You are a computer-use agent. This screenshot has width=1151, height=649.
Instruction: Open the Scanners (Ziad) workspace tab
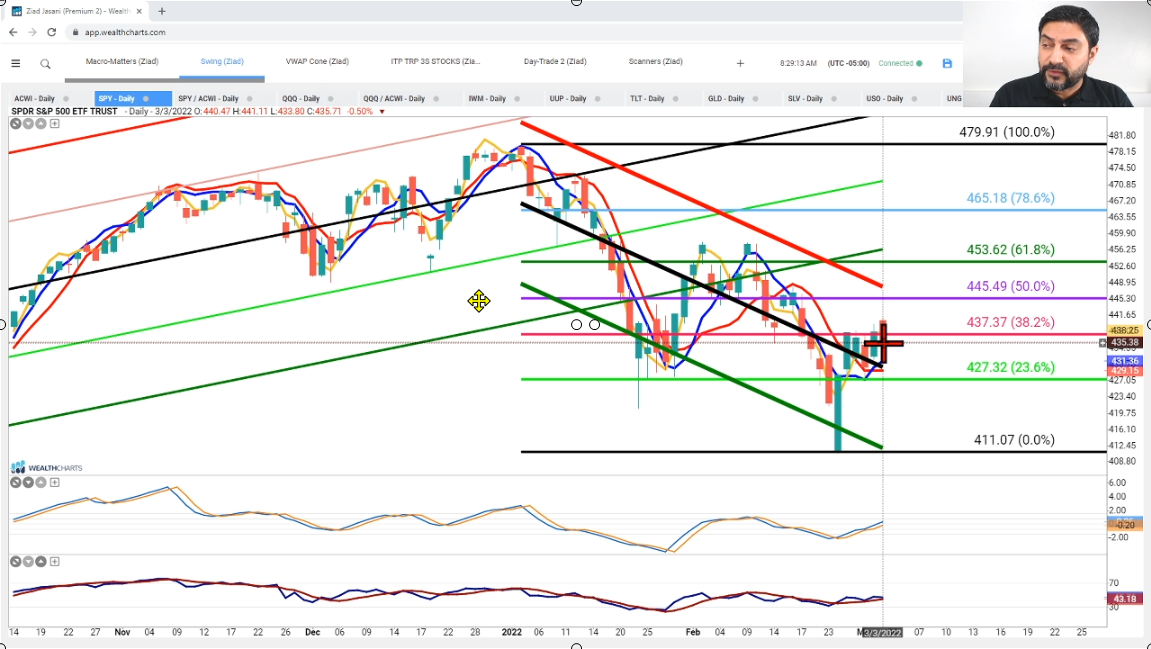pyautogui.click(x=656, y=62)
